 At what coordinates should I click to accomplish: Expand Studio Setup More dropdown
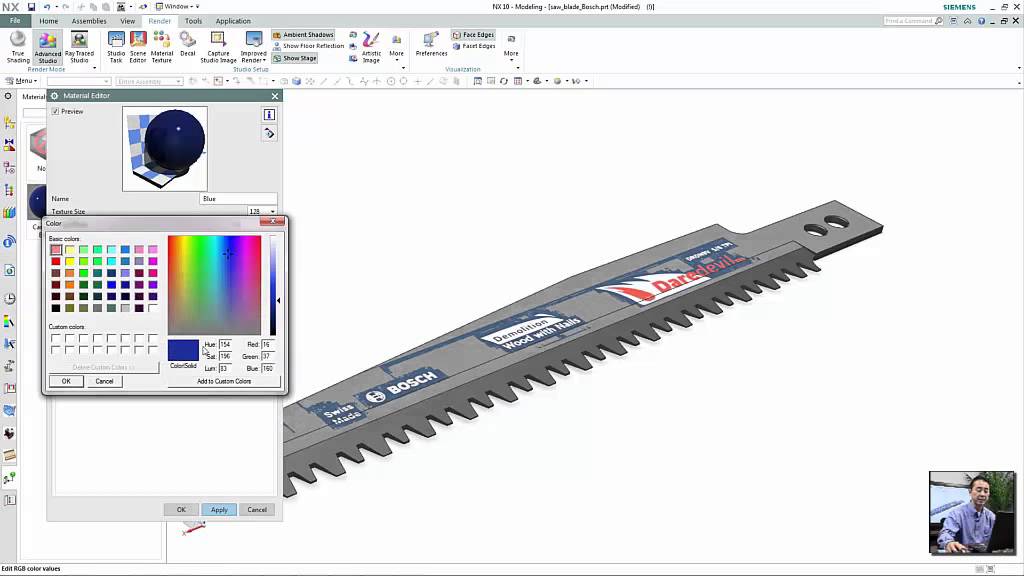point(396,48)
